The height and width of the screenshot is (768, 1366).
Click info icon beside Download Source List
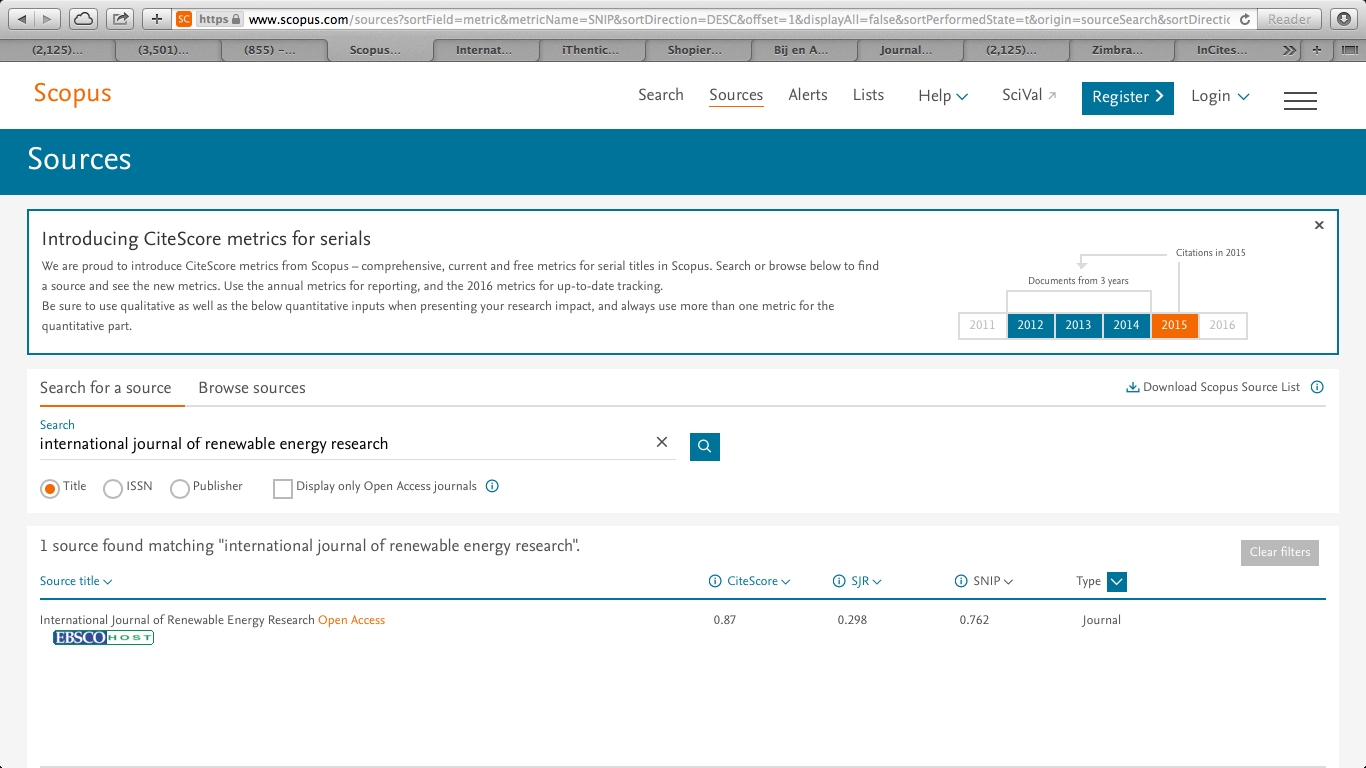click(1317, 387)
